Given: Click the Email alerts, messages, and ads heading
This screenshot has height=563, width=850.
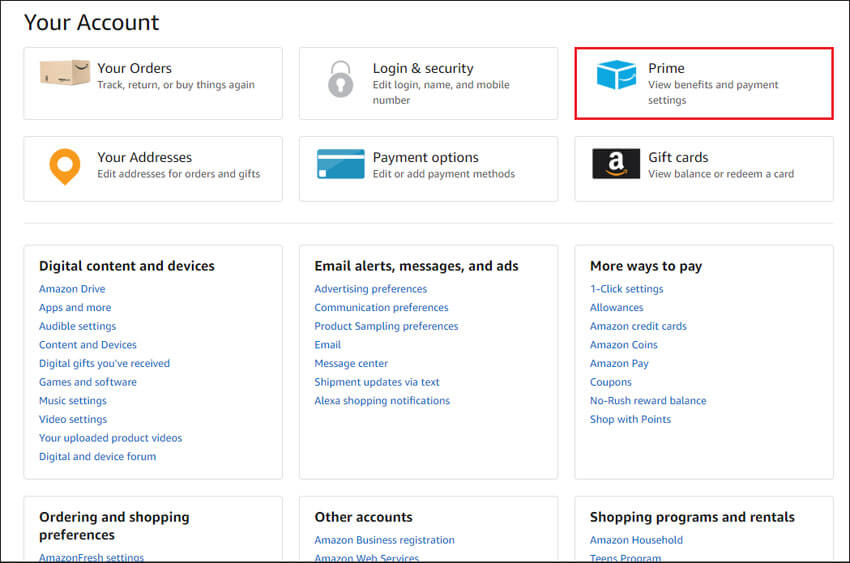Looking at the screenshot, I should [x=416, y=266].
